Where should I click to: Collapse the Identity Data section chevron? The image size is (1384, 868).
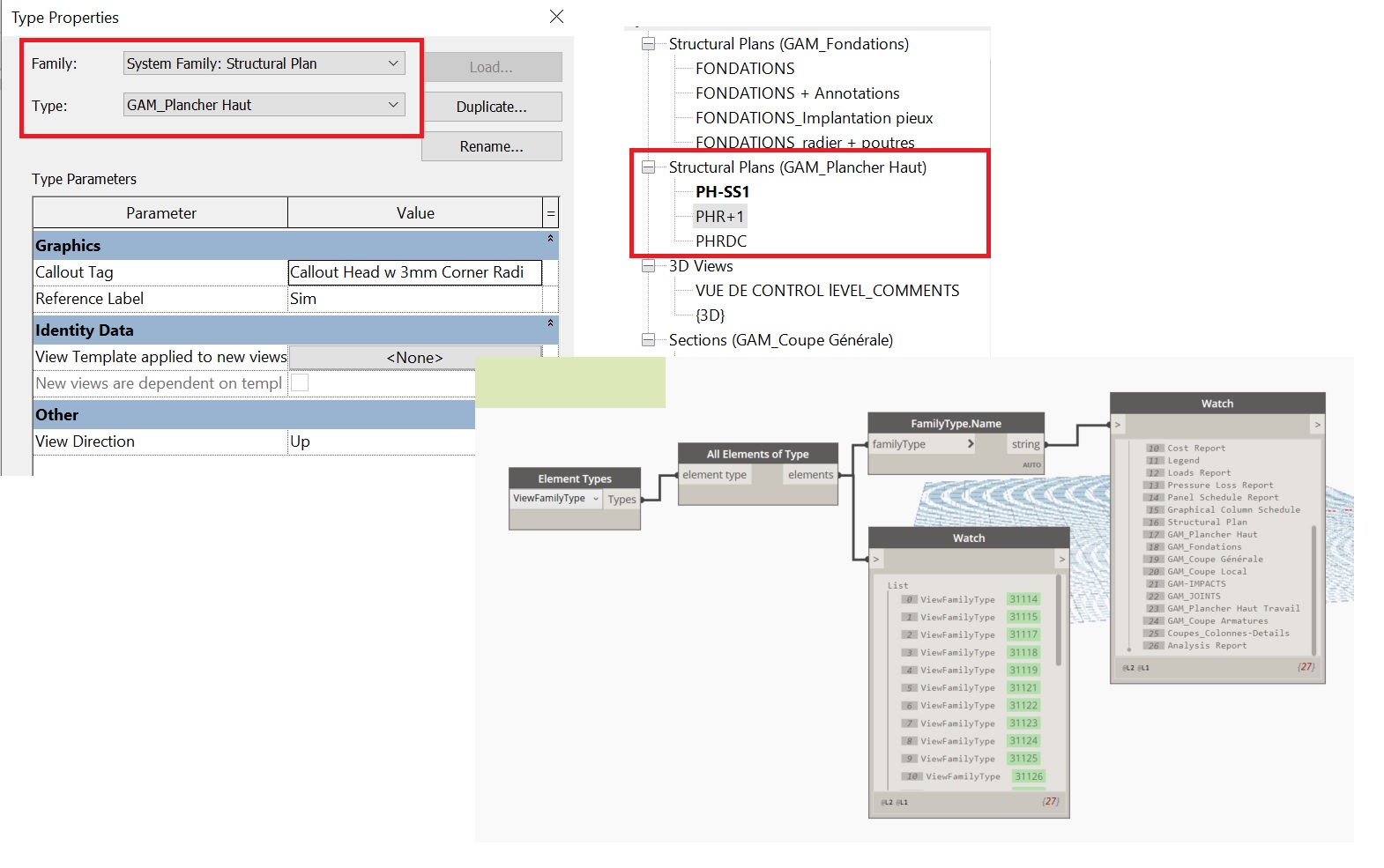tap(550, 323)
